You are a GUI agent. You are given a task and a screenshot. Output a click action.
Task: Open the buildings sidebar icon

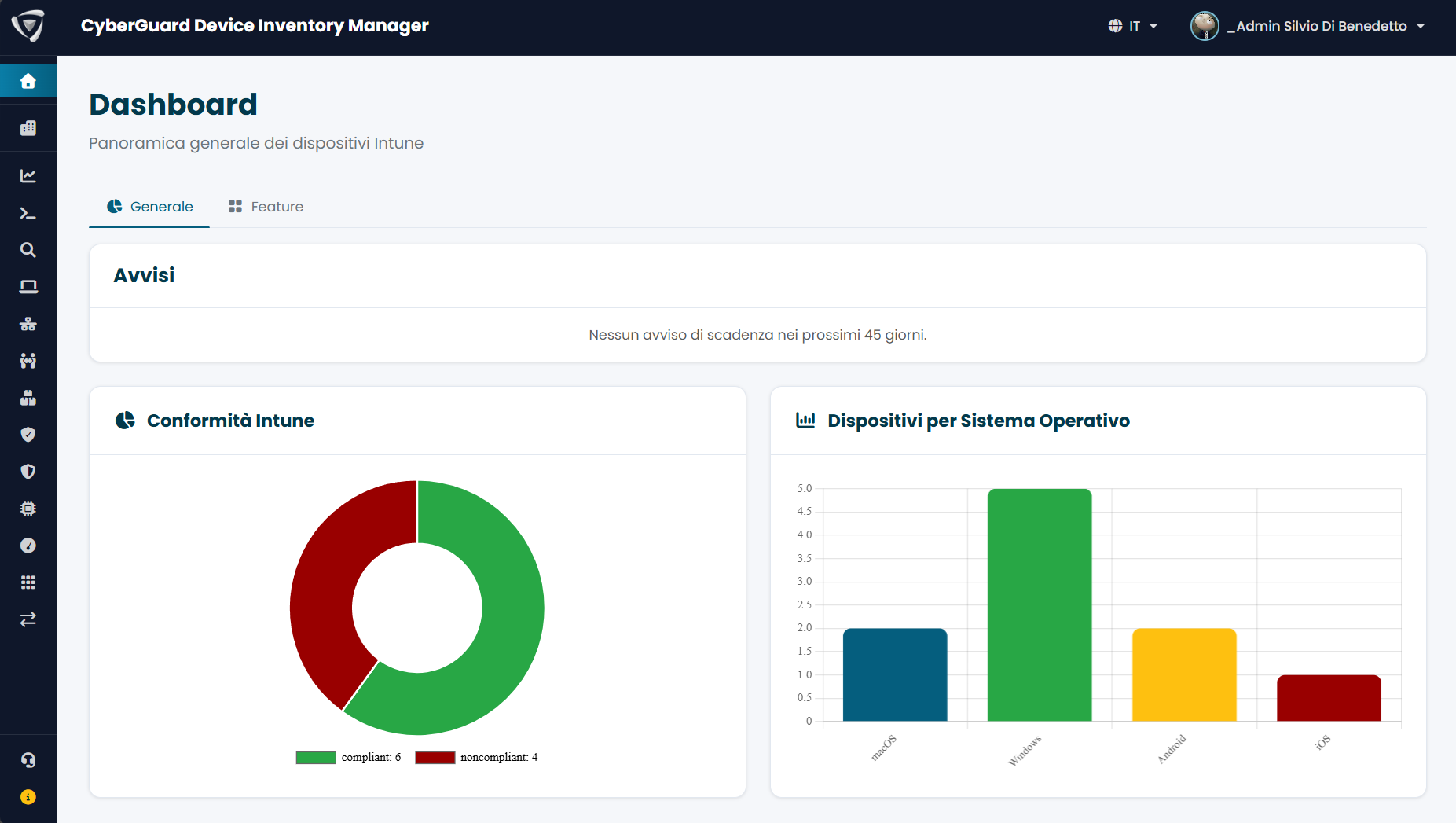(28, 128)
